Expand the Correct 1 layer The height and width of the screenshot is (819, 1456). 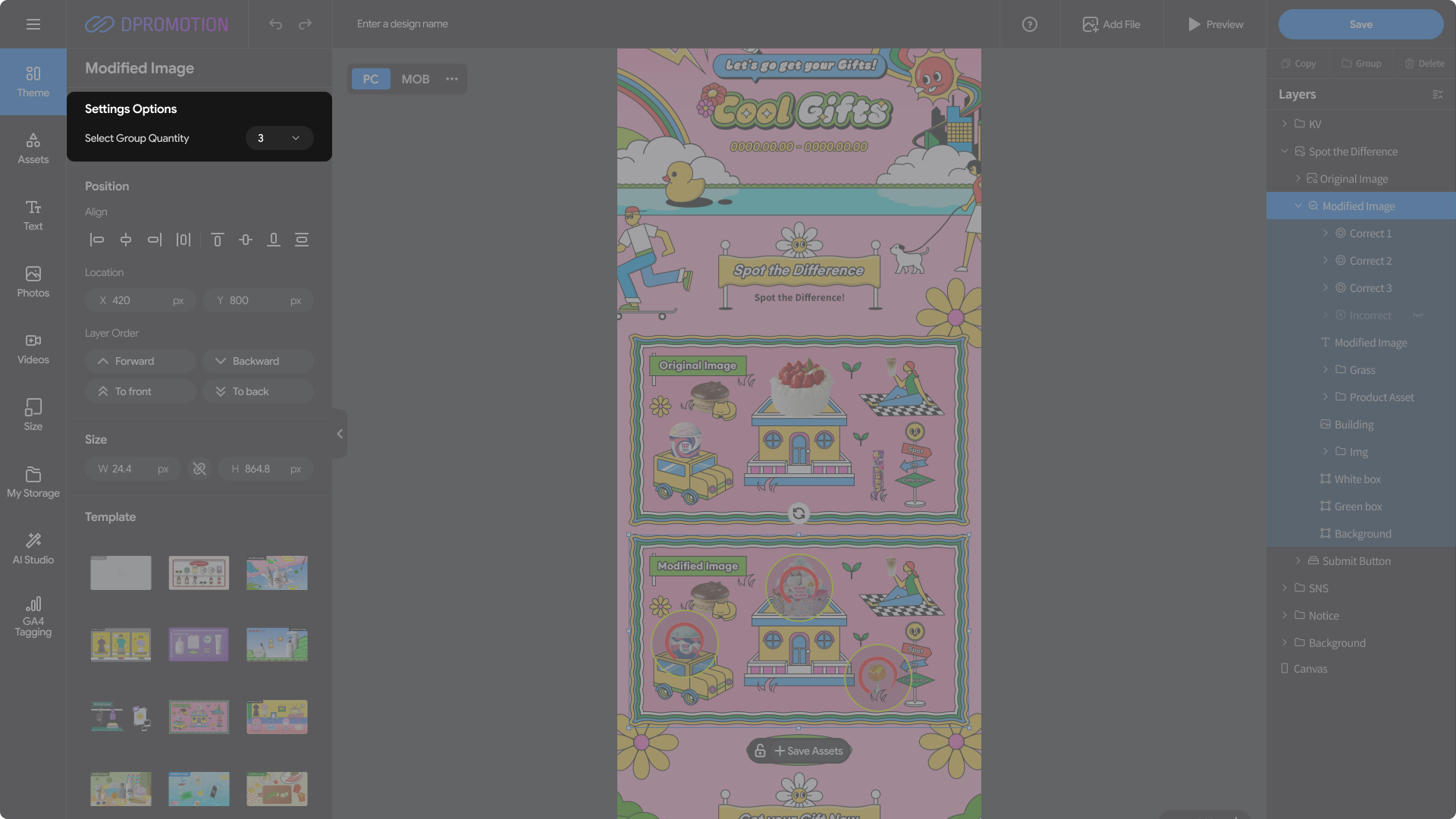pyautogui.click(x=1326, y=234)
